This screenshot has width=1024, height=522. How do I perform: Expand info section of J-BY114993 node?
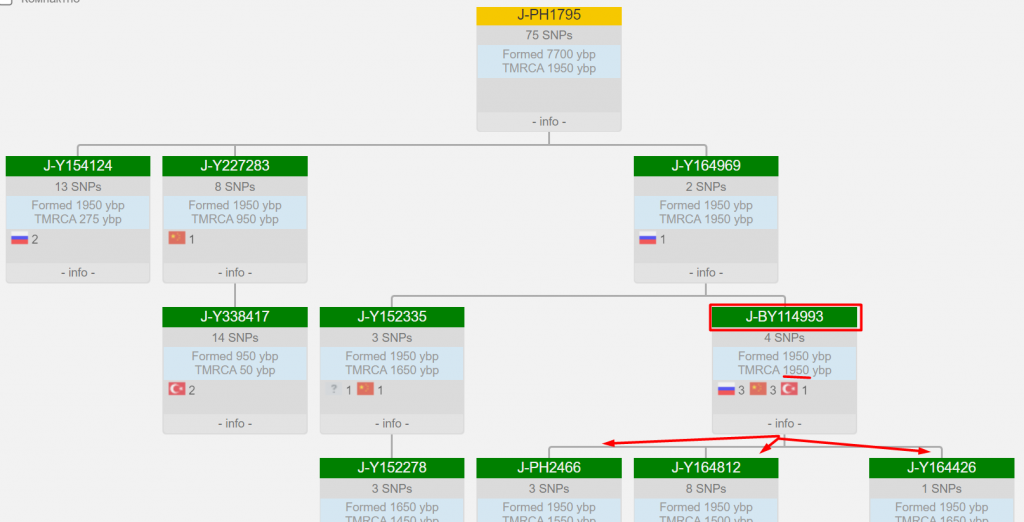pyautogui.click(x=784, y=424)
